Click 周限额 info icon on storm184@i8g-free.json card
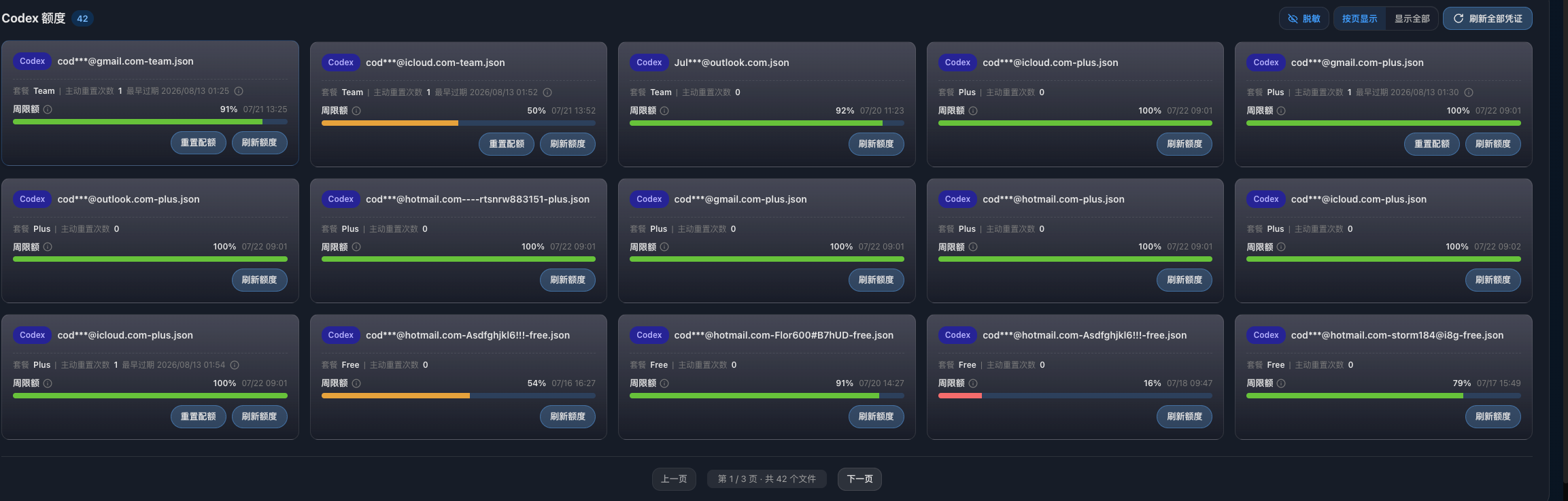 pos(1281,383)
